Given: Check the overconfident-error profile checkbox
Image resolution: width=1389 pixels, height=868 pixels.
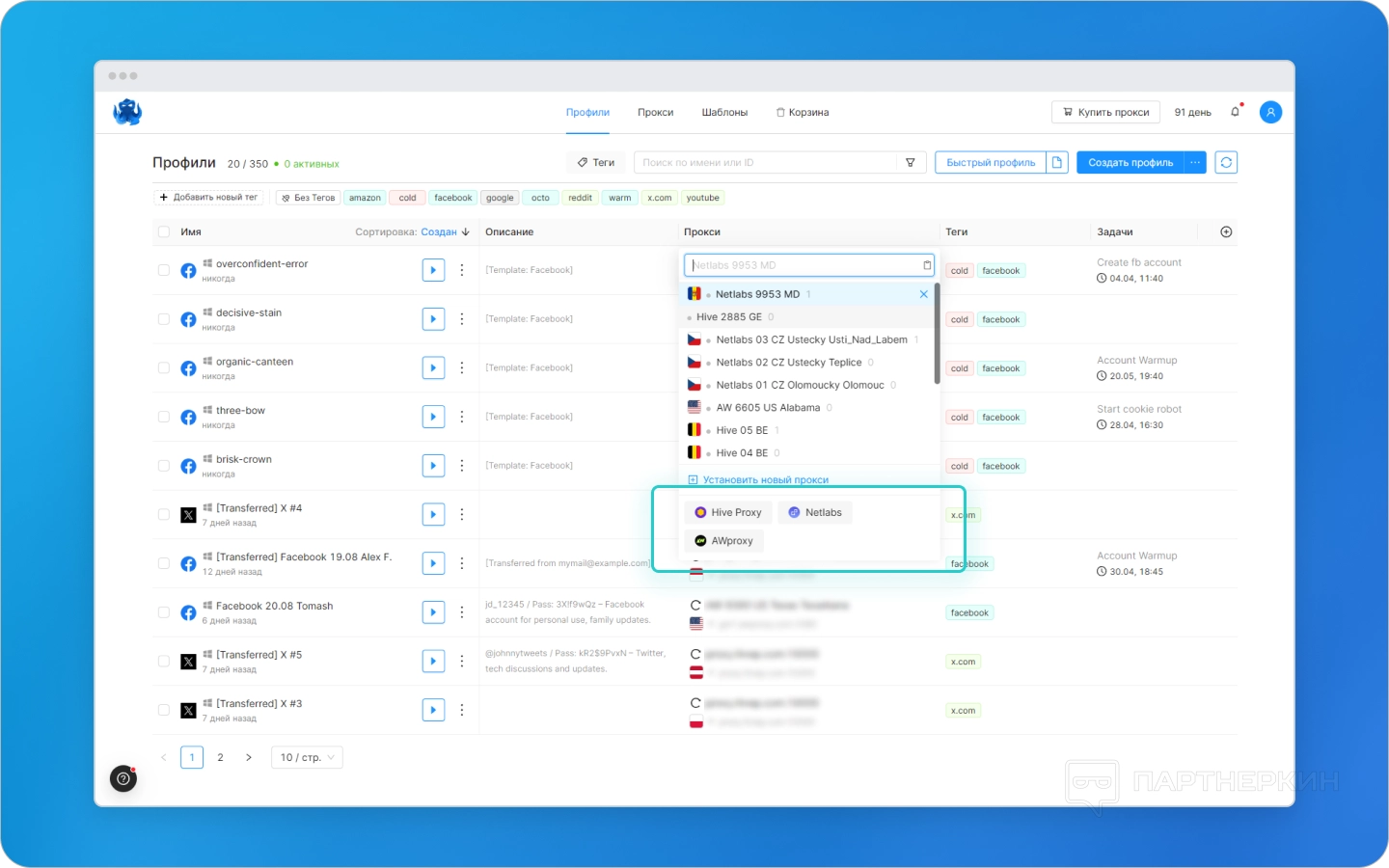Looking at the screenshot, I should click(x=164, y=270).
